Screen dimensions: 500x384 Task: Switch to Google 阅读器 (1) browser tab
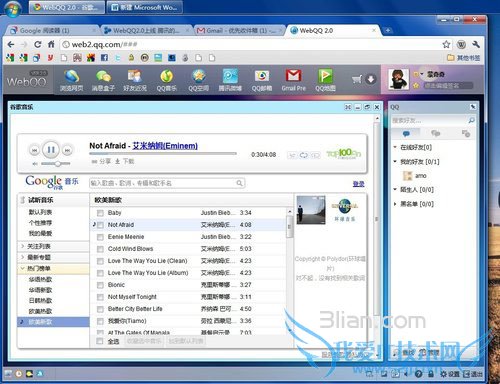pyautogui.click(x=52, y=31)
